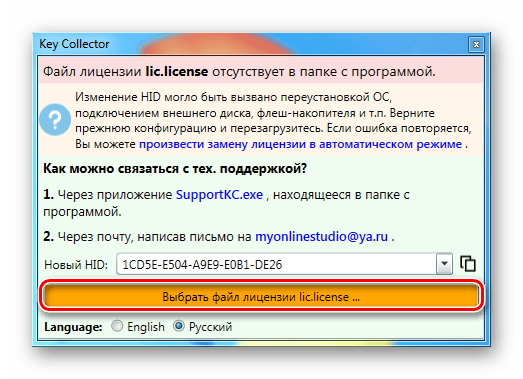Open automatic license replacement link
This screenshot has width=523, height=379.
300,144
